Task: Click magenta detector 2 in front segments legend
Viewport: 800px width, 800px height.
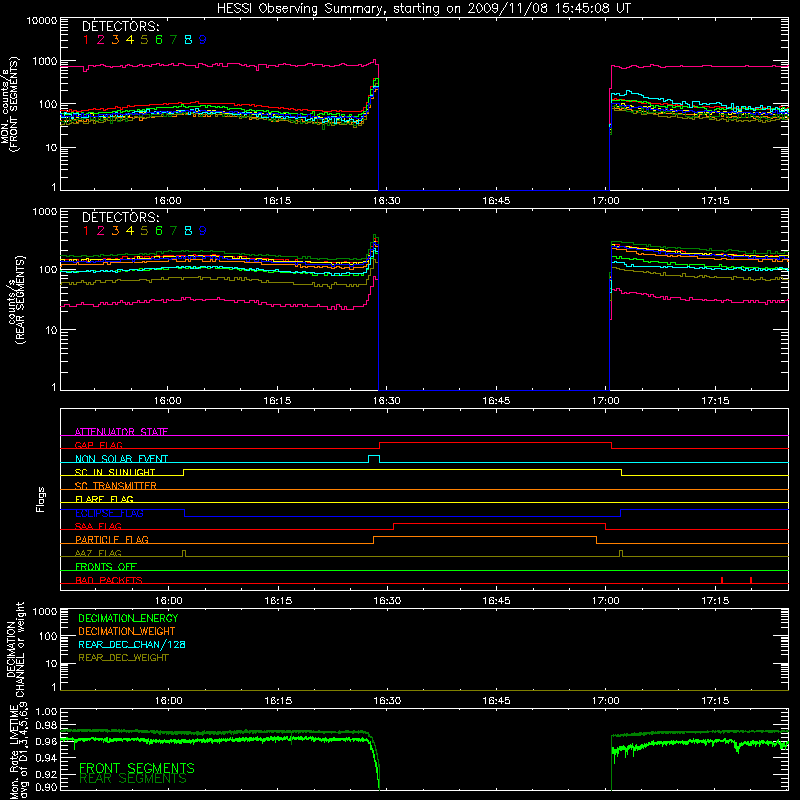Action: (101, 40)
